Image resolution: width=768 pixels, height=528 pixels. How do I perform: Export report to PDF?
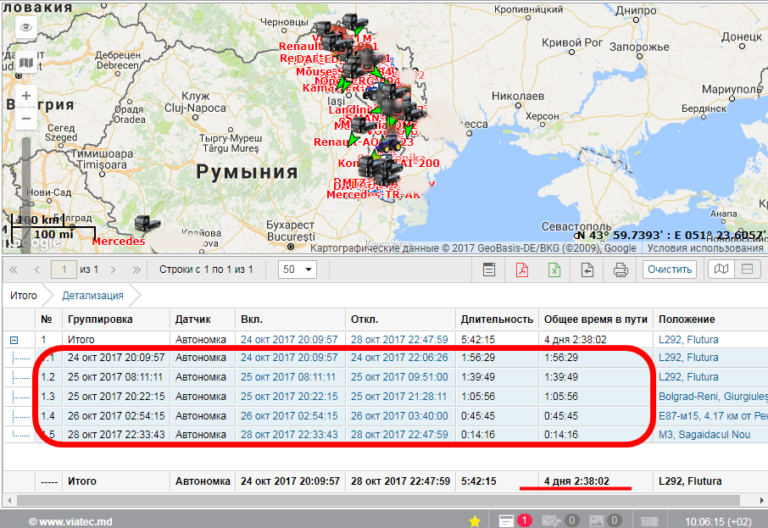pyautogui.click(x=522, y=270)
